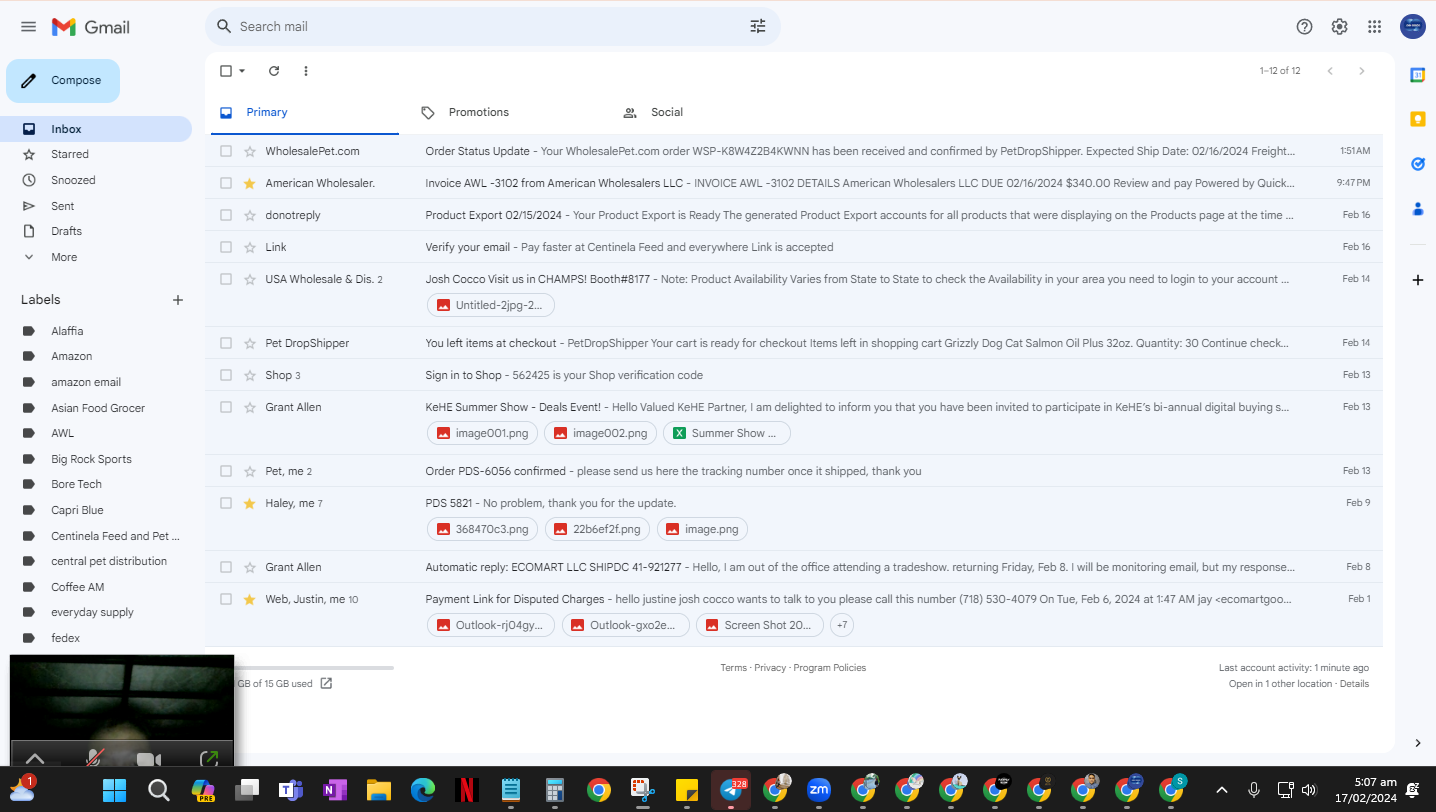The width and height of the screenshot is (1436, 812).
Task: Tick the select-all checkbox
Action: (226, 71)
